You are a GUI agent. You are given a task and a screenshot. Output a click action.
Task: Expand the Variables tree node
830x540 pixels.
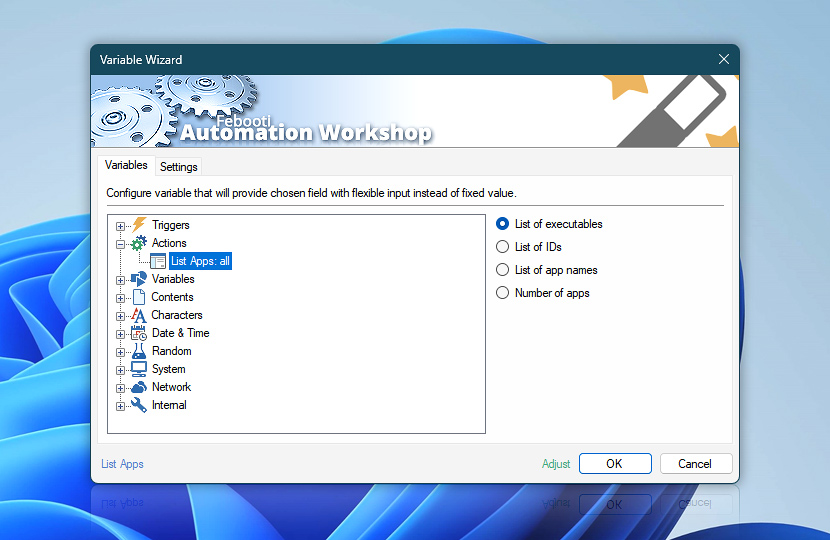[x=121, y=280]
